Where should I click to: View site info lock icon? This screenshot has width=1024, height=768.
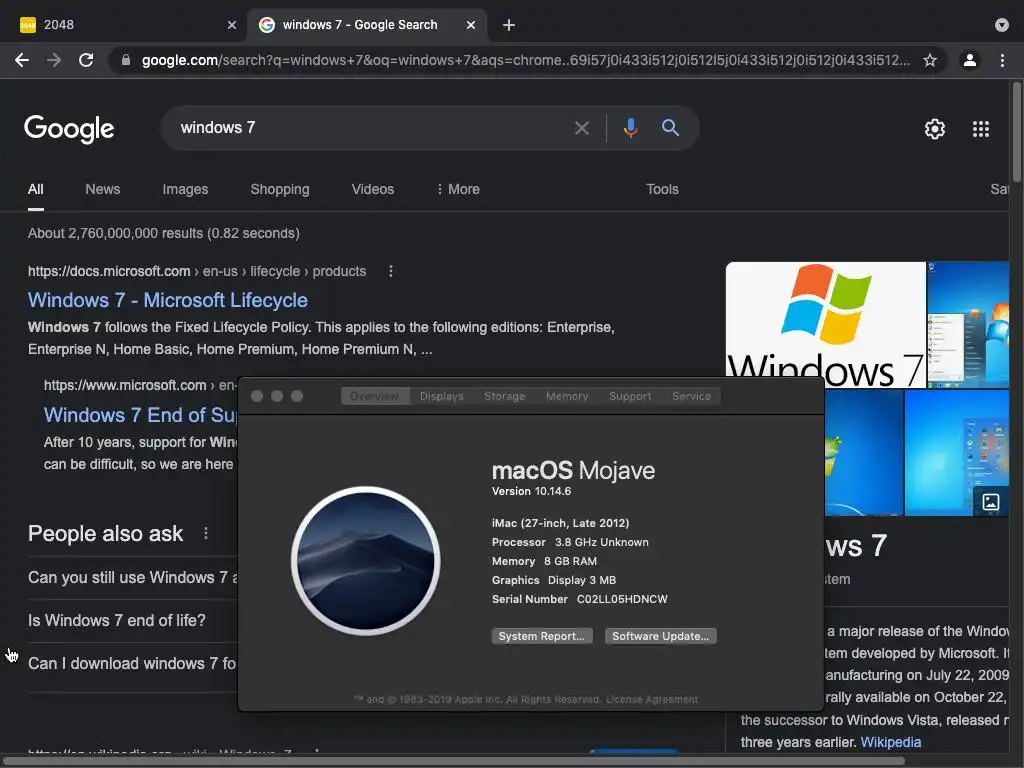[x=126, y=60]
